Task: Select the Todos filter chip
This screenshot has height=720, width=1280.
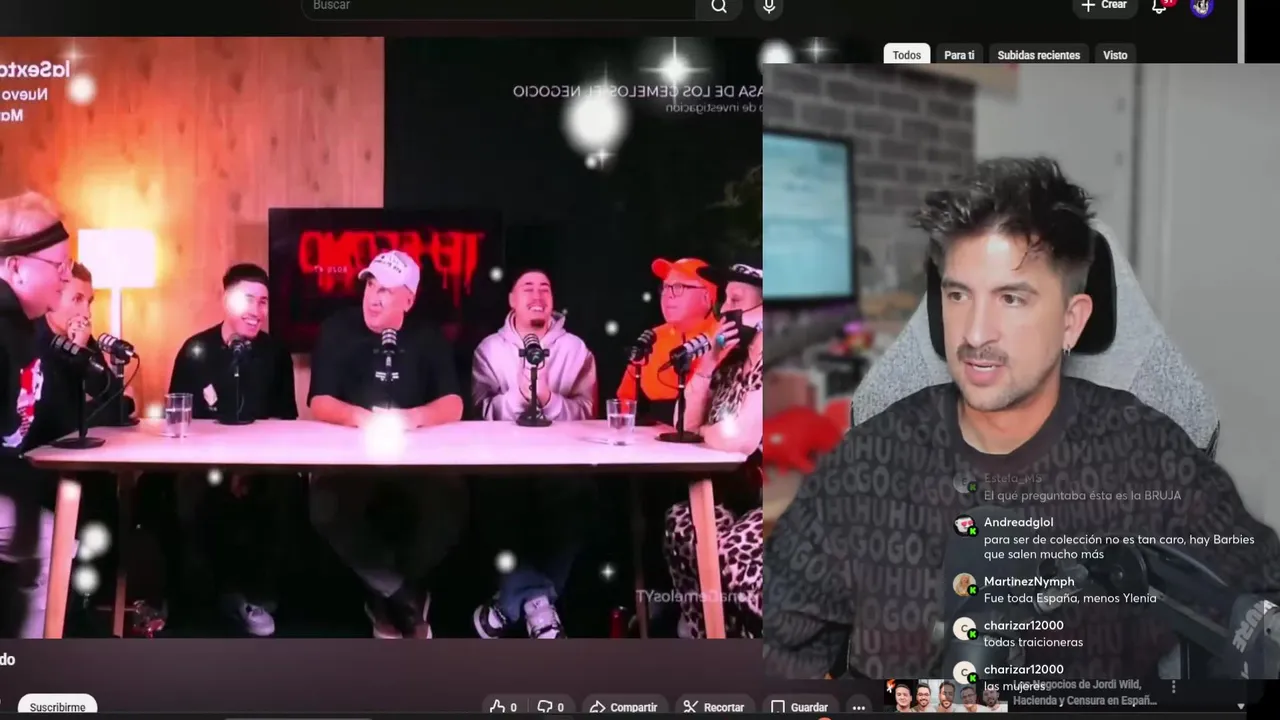Action: (x=907, y=55)
